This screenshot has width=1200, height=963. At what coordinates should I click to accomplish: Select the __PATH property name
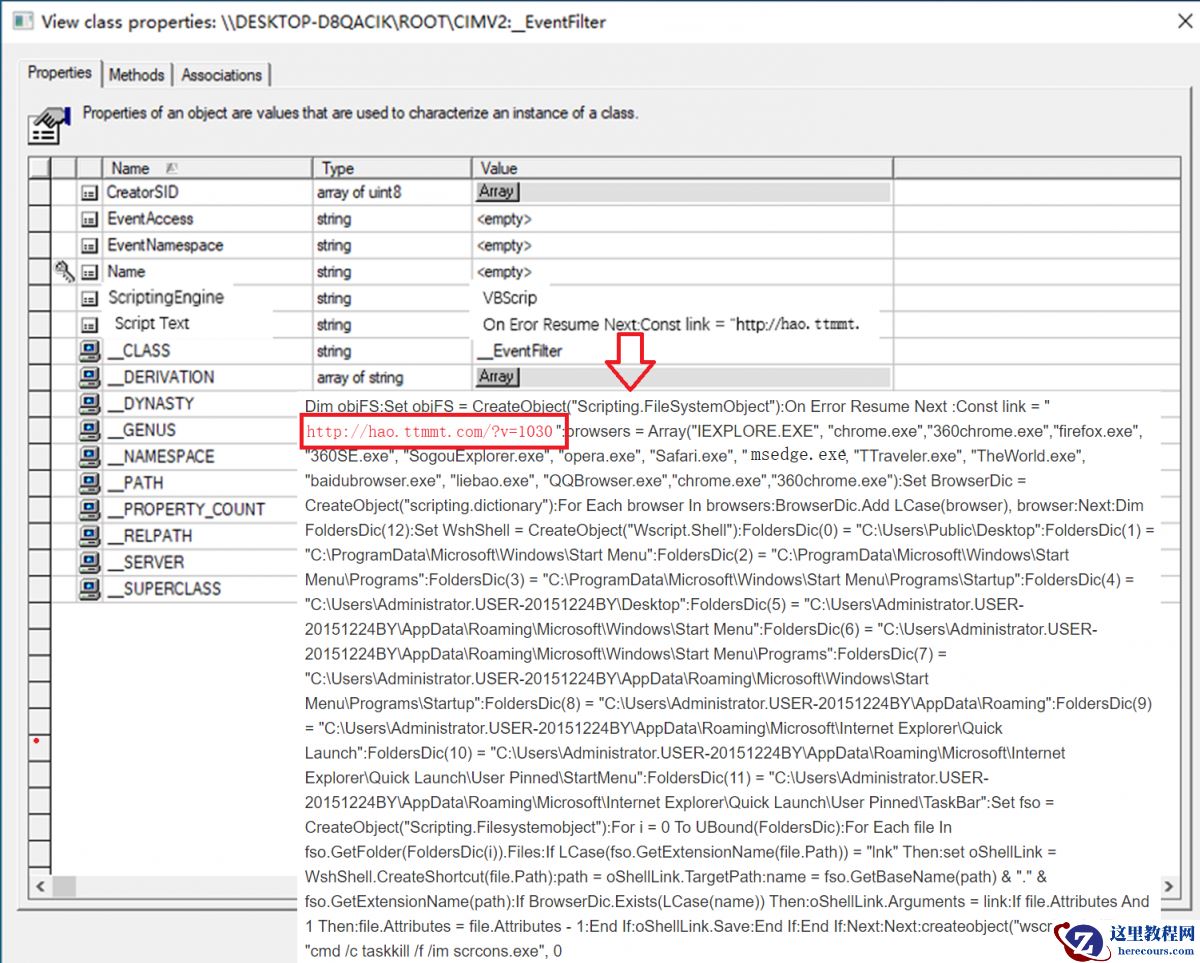click(136, 483)
